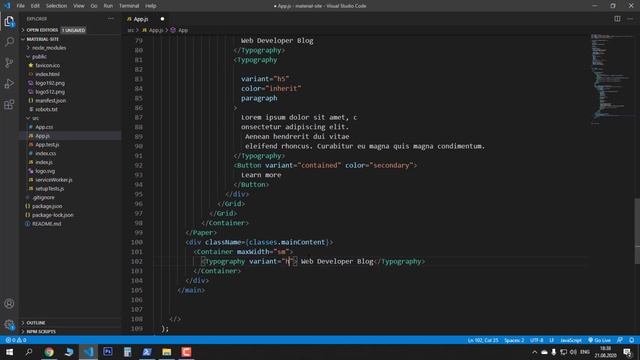Open the Manage gear icon

pos(9,324)
